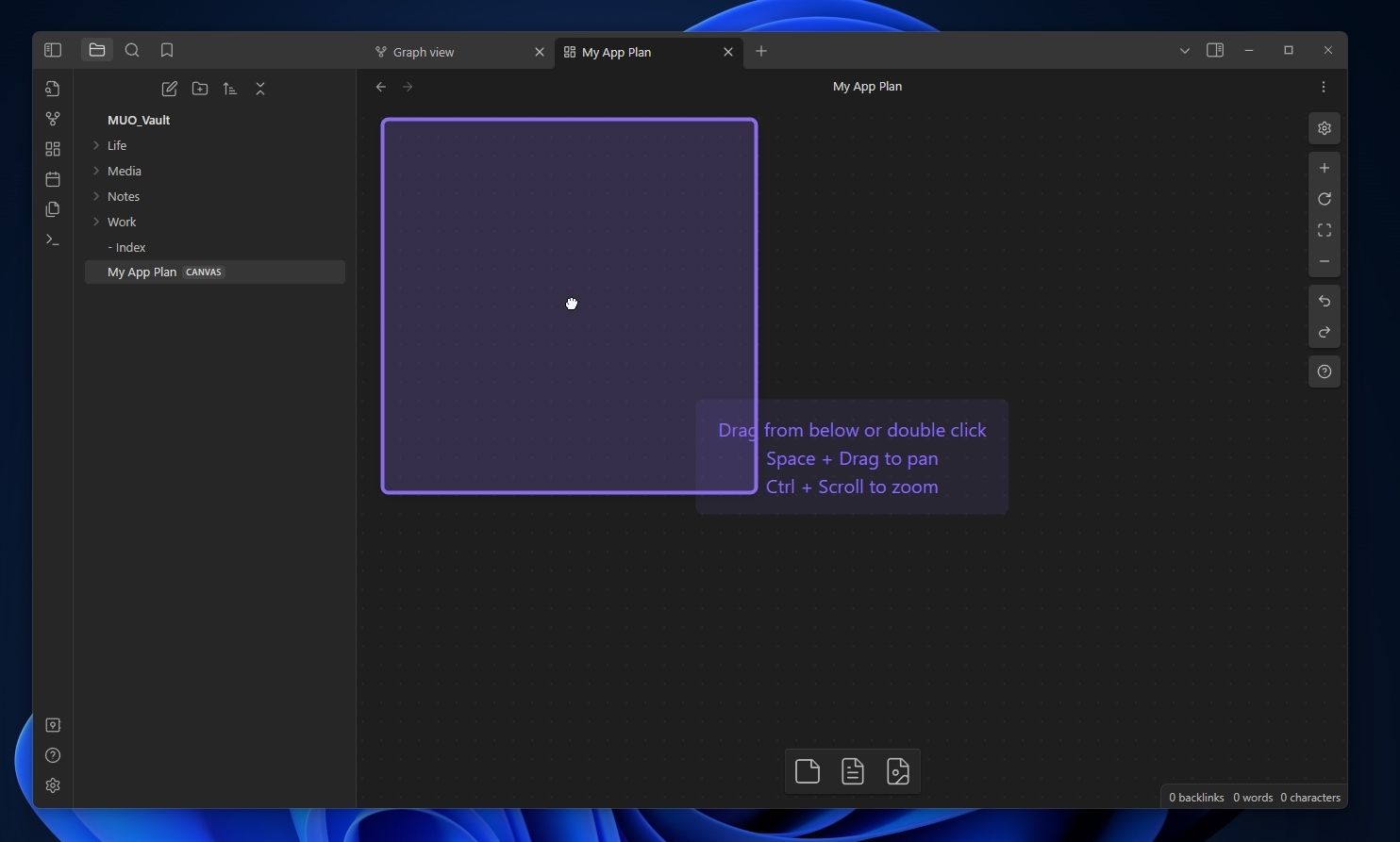
Task: Open the tab list dropdown
Action: tap(1184, 50)
